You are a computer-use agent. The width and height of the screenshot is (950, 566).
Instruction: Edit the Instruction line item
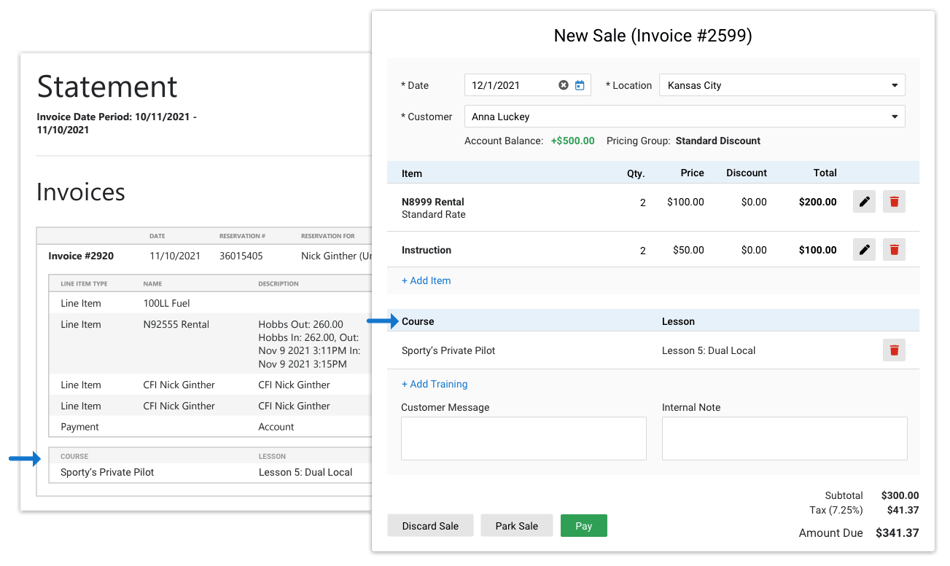[x=864, y=250]
